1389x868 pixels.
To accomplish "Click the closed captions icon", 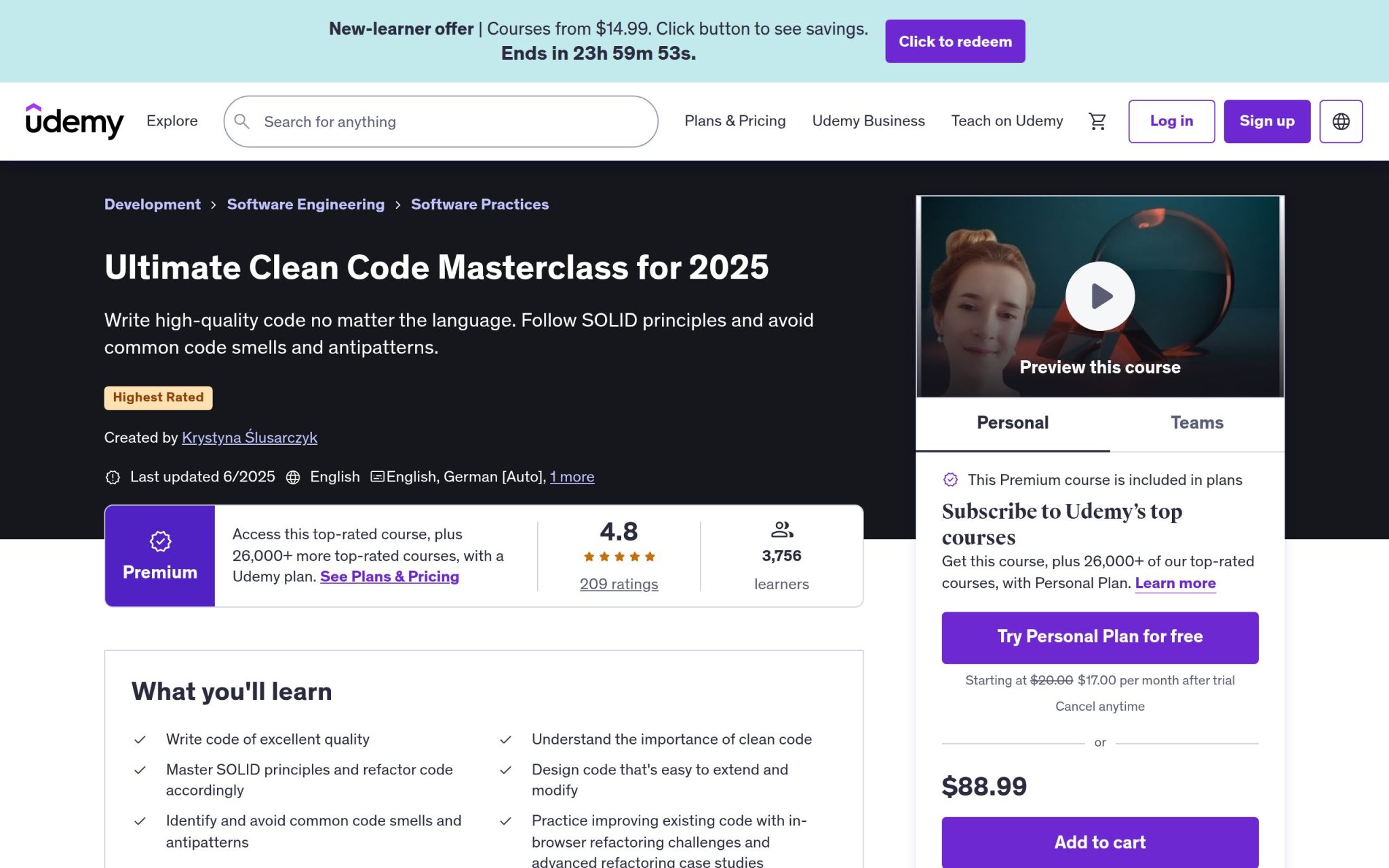I will (378, 477).
